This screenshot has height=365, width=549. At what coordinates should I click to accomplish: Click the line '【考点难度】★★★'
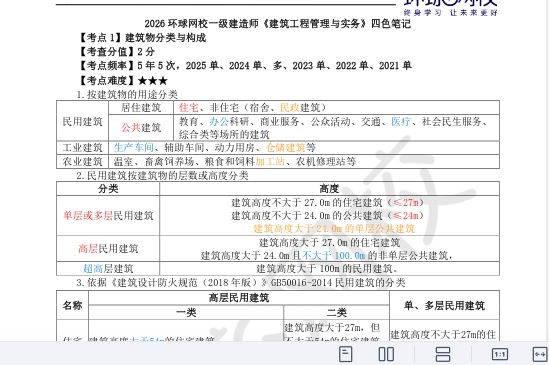[x=122, y=81]
